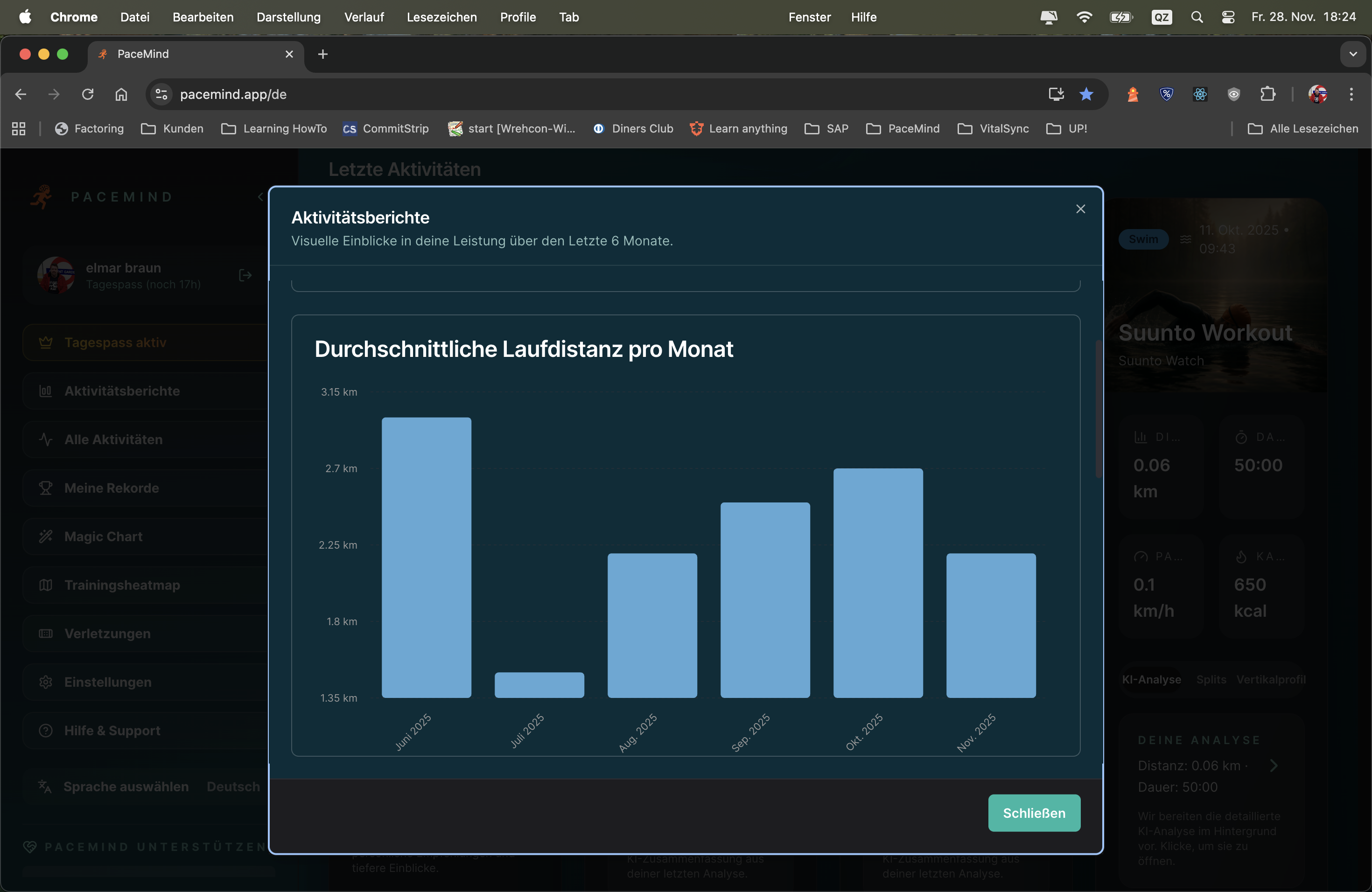Click the Meine Rekorde trophy icon

(x=46, y=488)
